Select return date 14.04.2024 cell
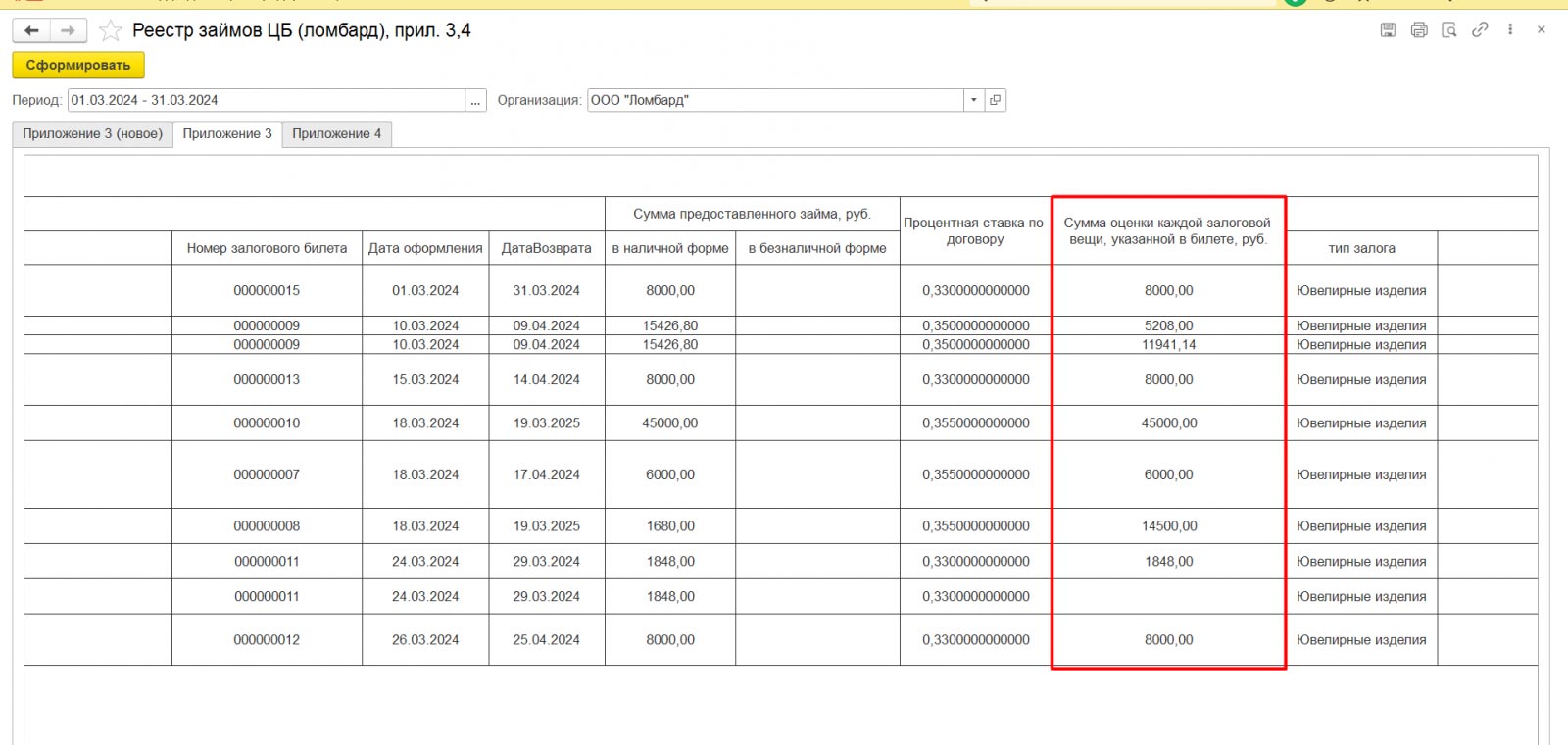Viewport: 1568px width, 745px height. coord(547,379)
